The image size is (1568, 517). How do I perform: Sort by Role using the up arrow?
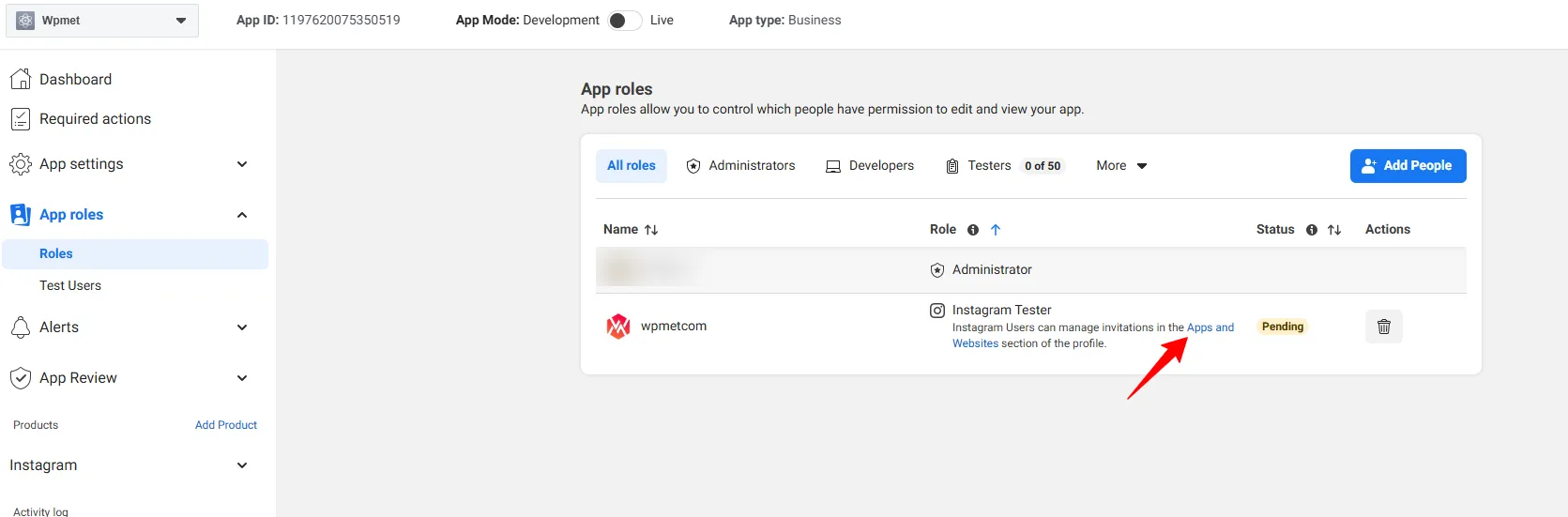996,230
